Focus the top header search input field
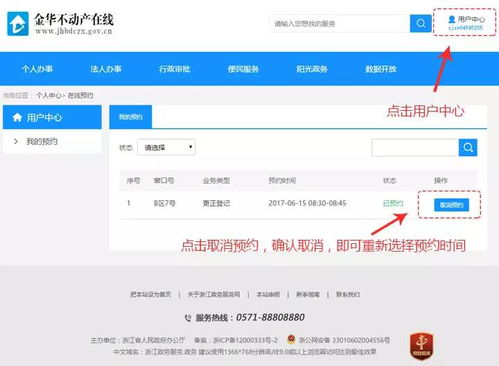Image resolution: width=499 pixels, height=366 pixels. click(340, 23)
